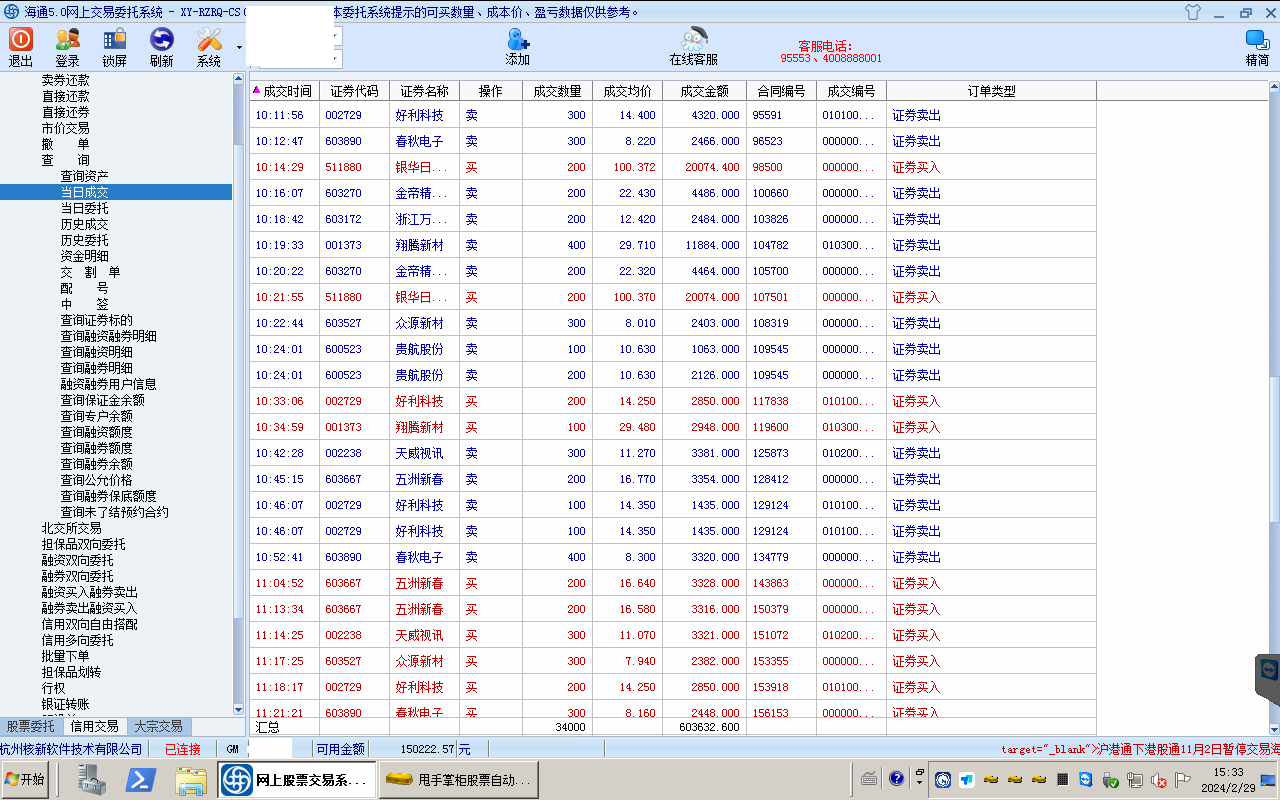The width and height of the screenshot is (1280, 800).
Task: Click the 登录 (login) toolbar icon
Action: point(68,46)
